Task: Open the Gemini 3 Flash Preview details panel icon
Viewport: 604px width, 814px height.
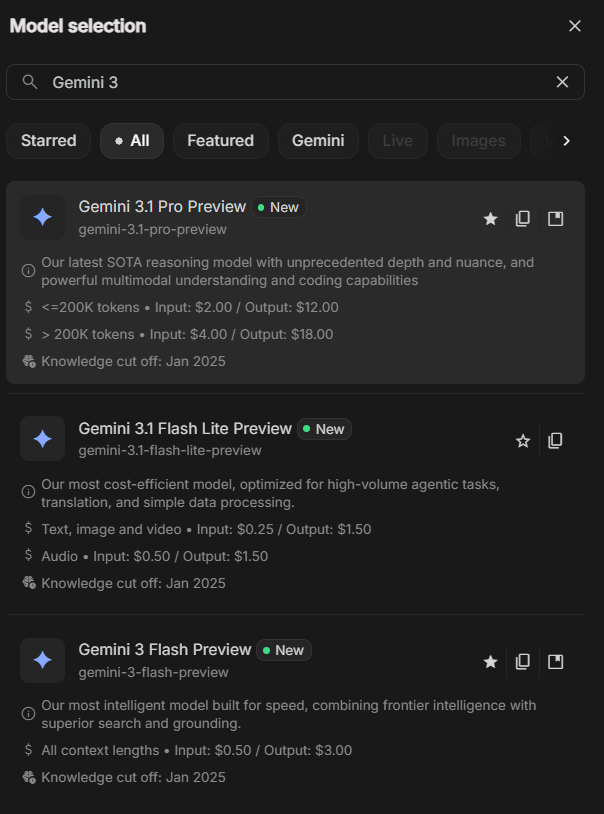Action: pyautogui.click(x=556, y=661)
